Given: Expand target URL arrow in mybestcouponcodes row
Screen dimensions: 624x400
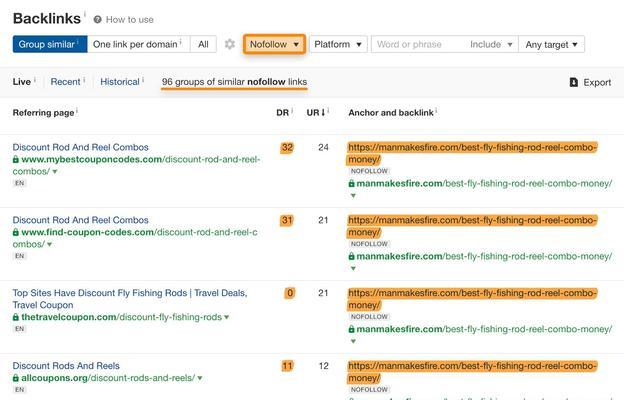Looking at the screenshot, I should [x=353, y=196].
